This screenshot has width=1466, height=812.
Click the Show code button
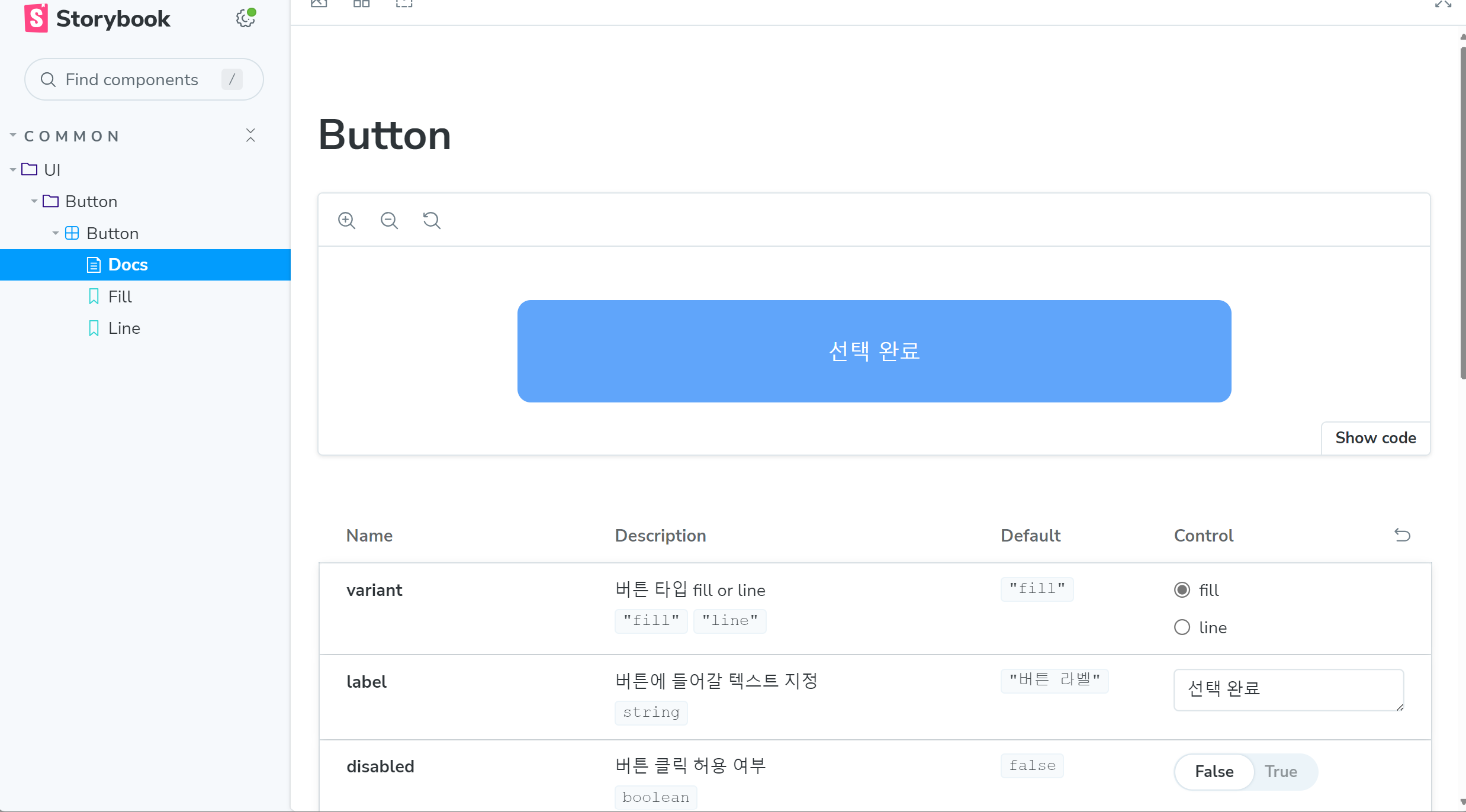pyautogui.click(x=1375, y=438)
